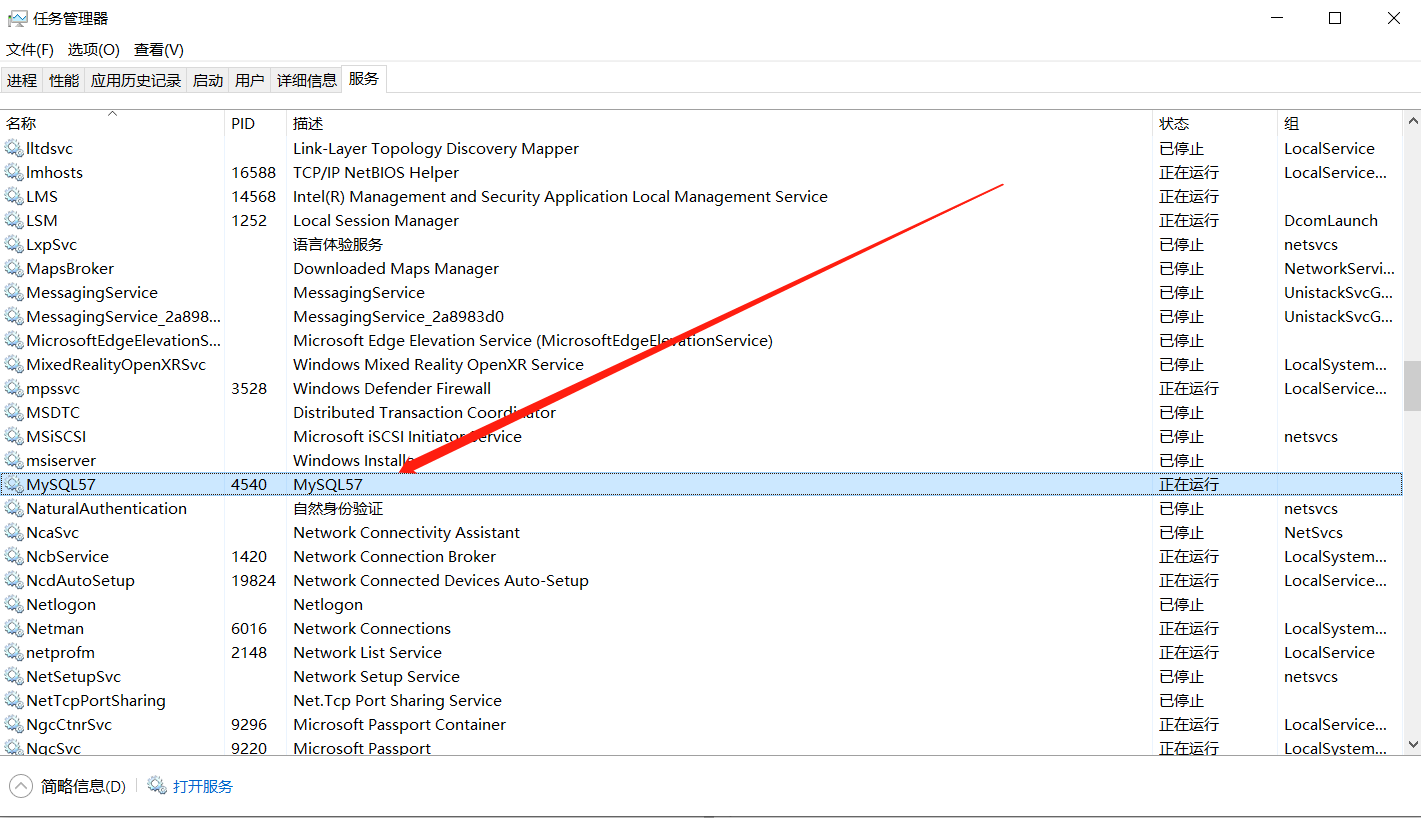Switch to the 性能 tab
The width and height of the screenshot is (1421, 818).
(64, 80)
